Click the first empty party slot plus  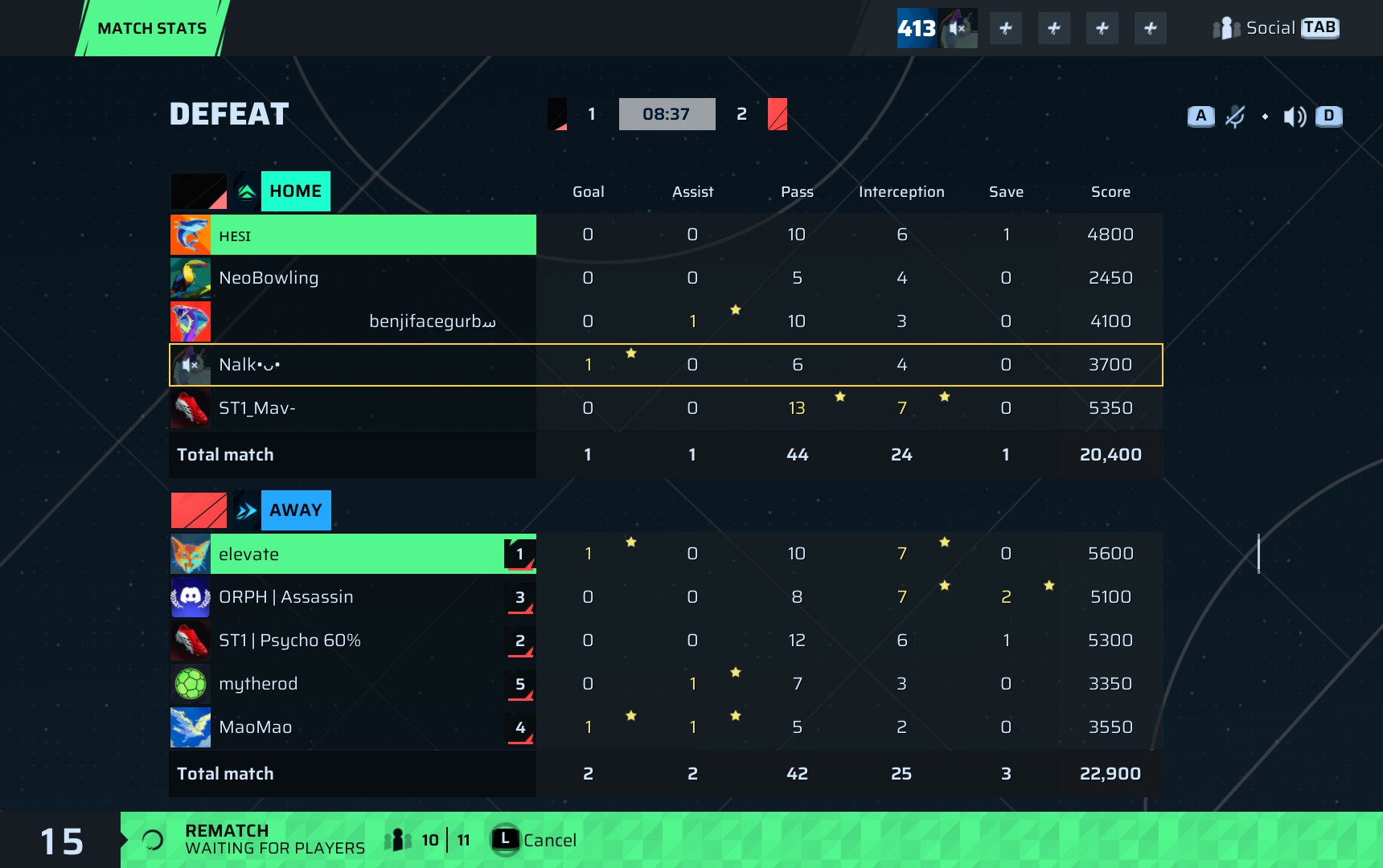coord(1005,28)
